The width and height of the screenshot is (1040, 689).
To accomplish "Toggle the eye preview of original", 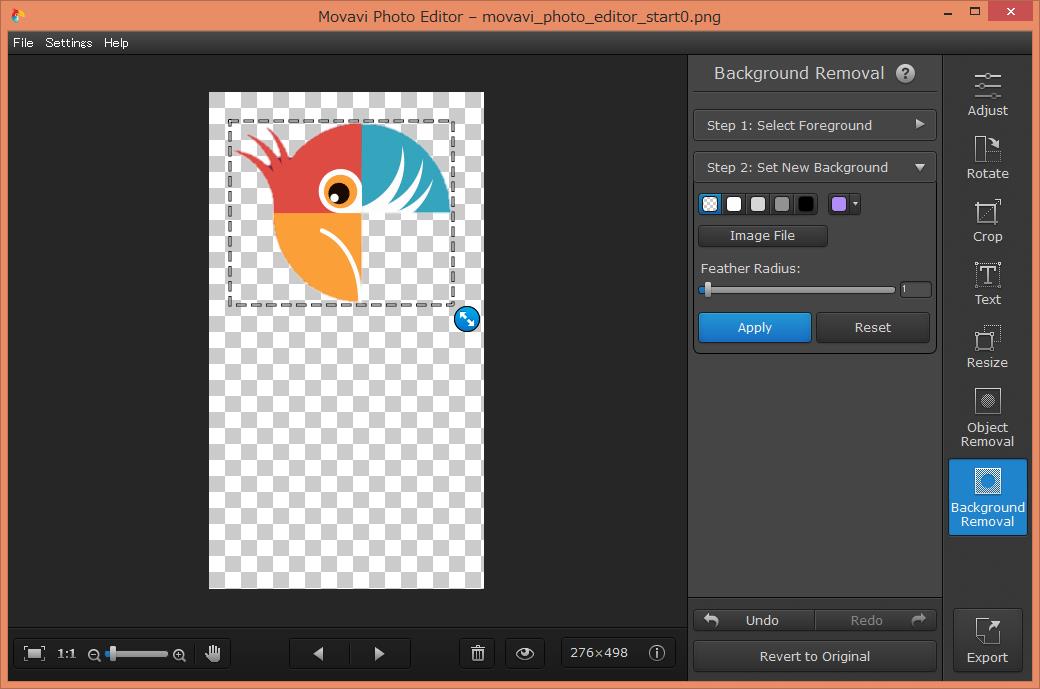I will pos(525,653).
